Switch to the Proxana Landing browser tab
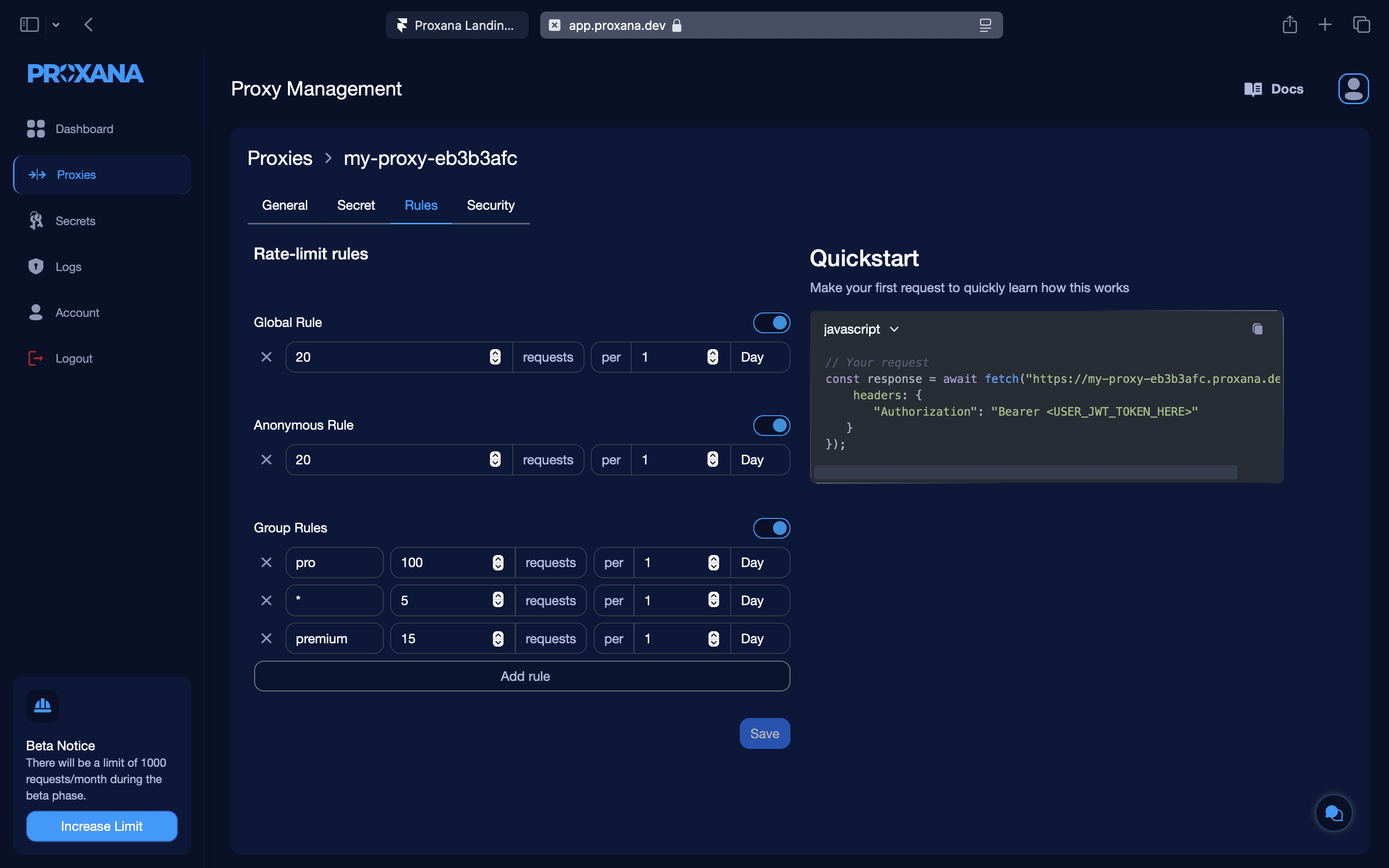 457,25
